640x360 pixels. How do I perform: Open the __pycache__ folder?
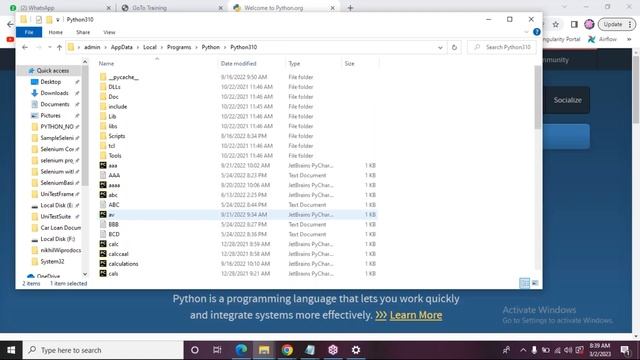coord(123,77)
